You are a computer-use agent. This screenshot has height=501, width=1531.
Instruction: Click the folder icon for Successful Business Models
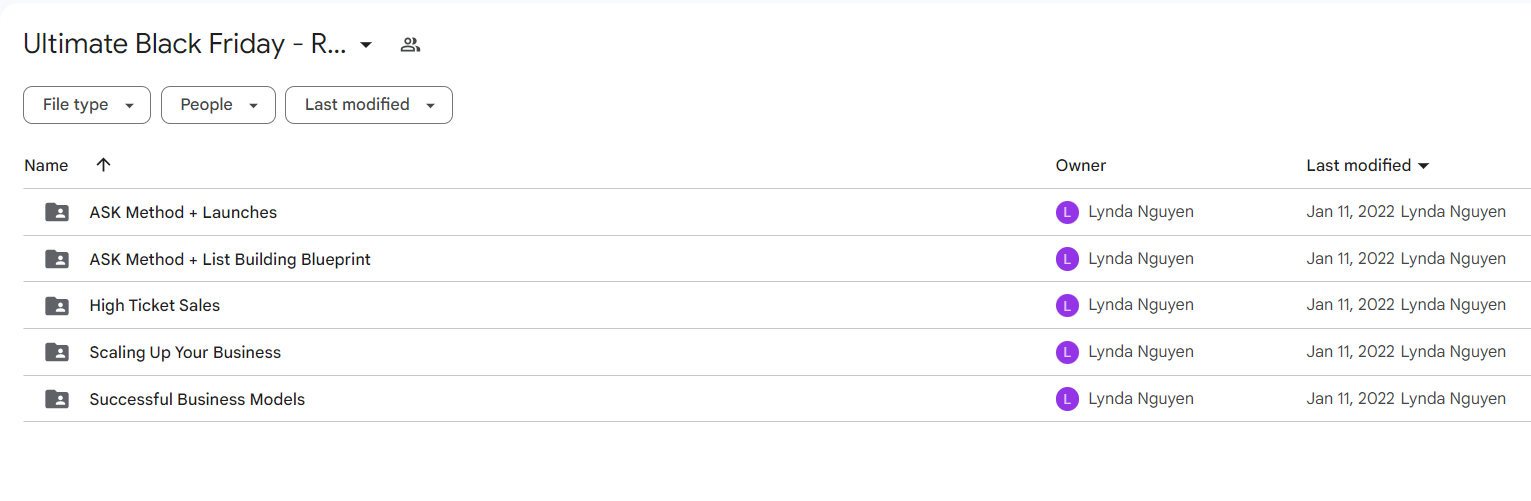click(57, 399)
